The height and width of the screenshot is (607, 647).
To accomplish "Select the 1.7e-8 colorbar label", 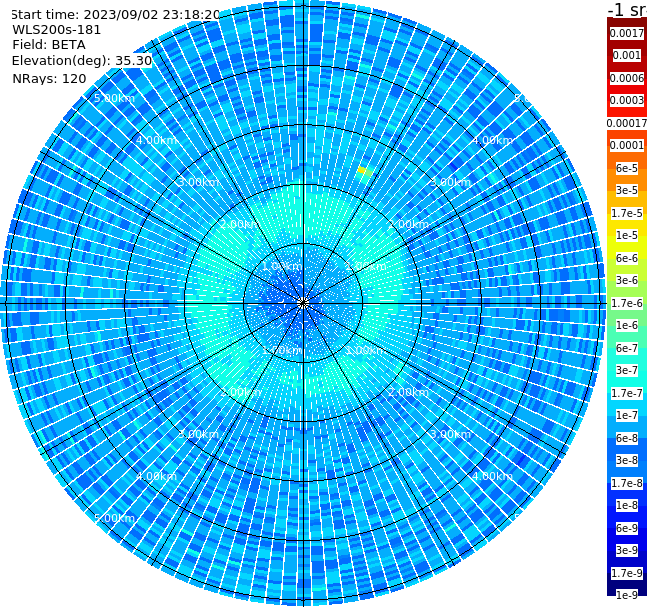I will (627, 483).
